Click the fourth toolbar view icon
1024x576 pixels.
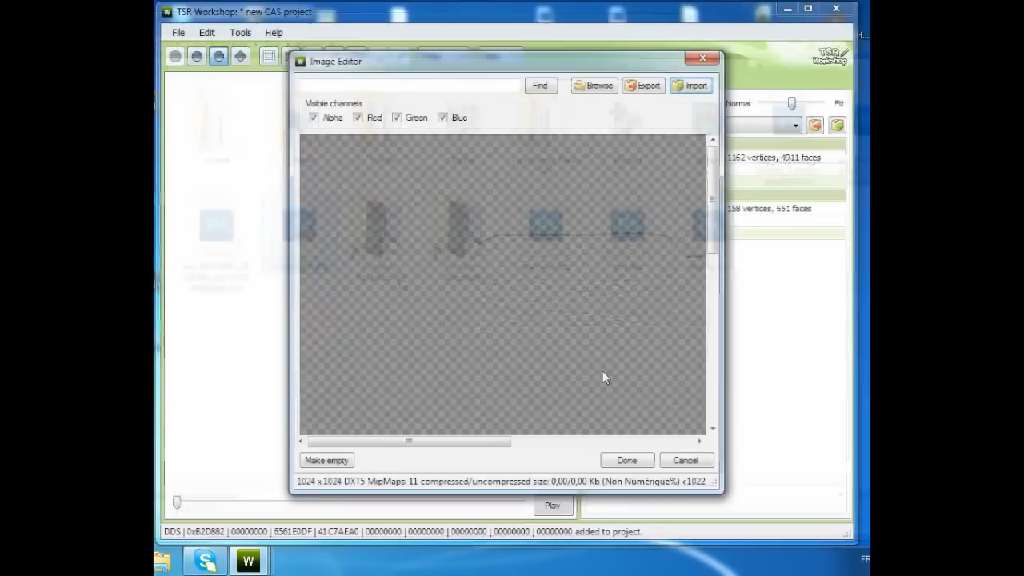pyautogui.click(x=240, y=56)
